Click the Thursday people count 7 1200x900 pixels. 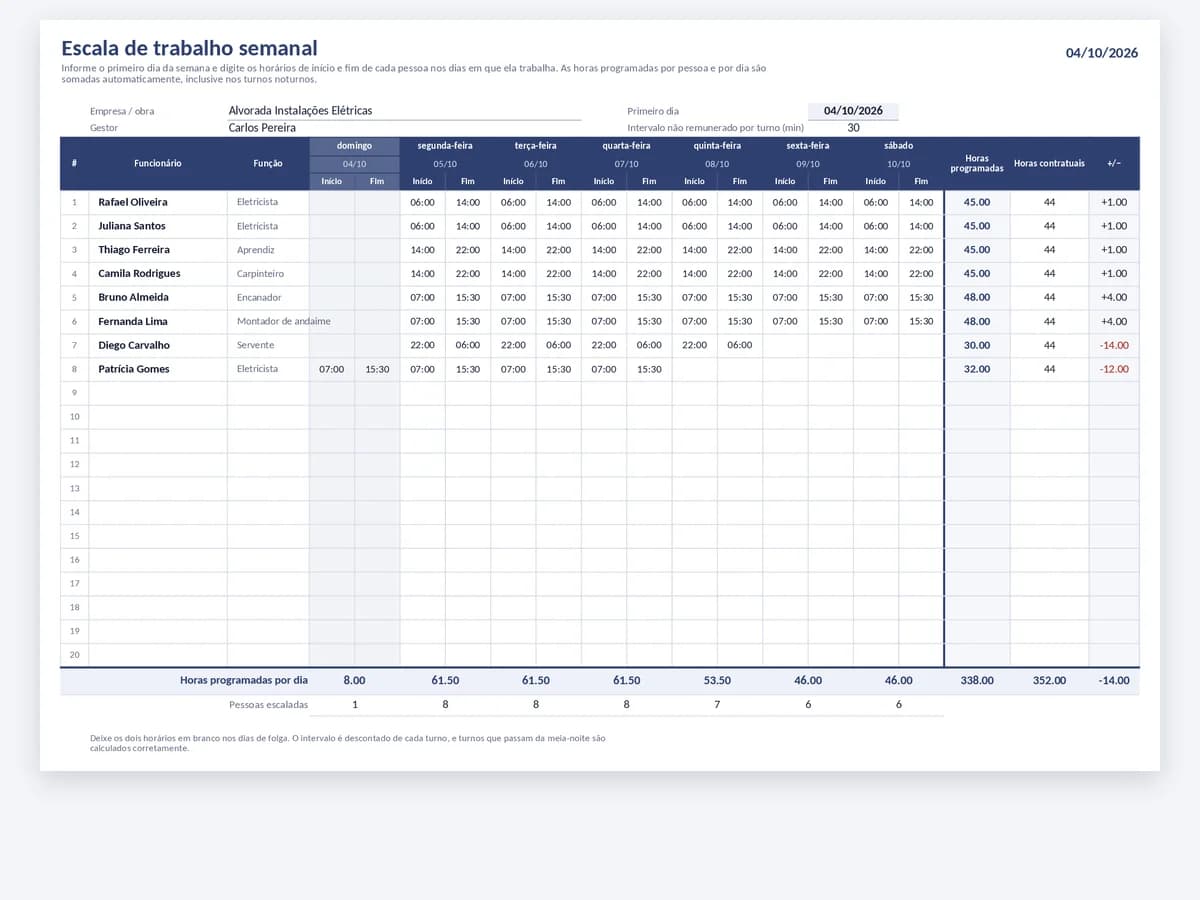pos(717,704)
